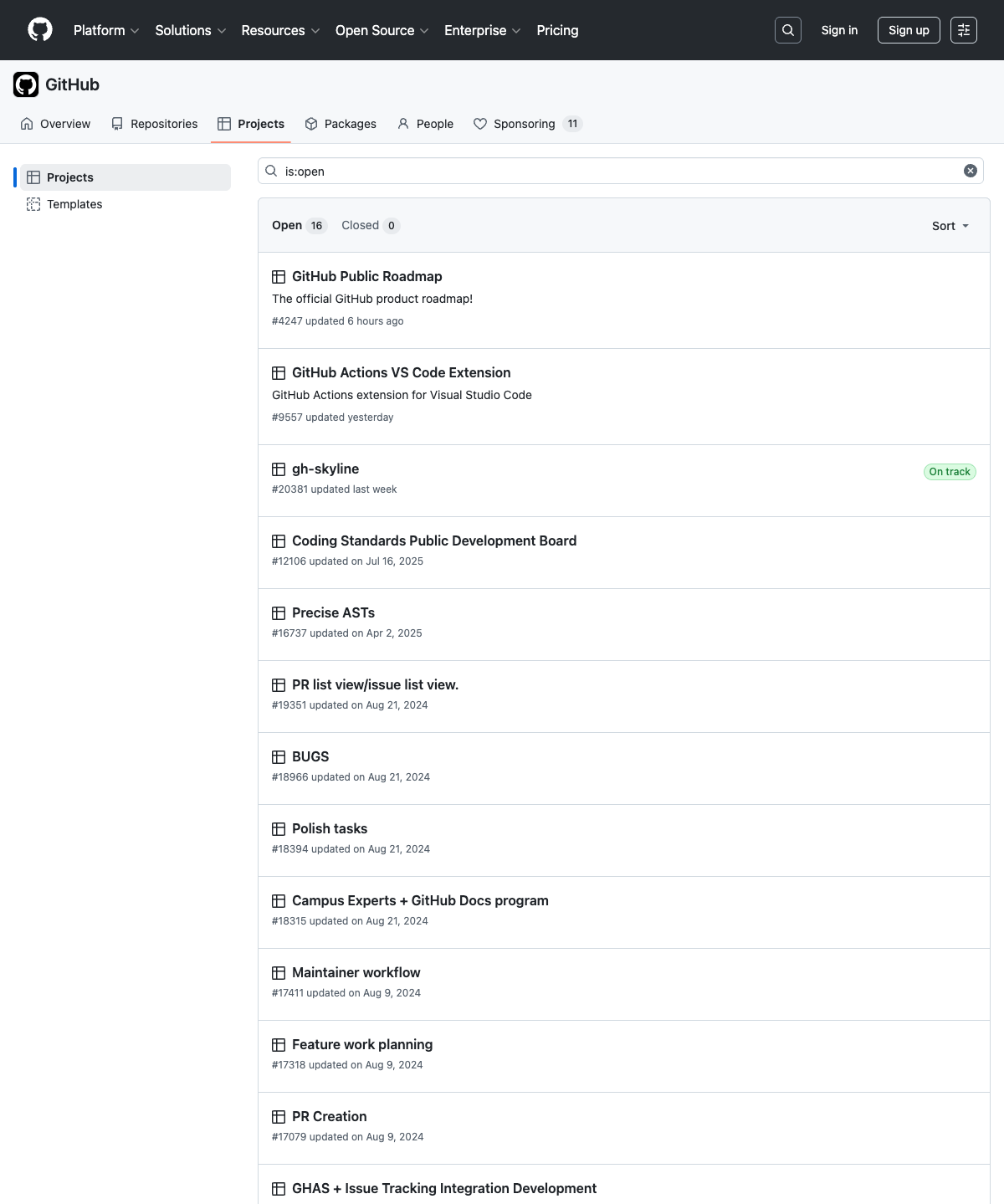The image size is (1004, 1204).
Task: Switch to the Repositories tab
Action: point(155,124)
